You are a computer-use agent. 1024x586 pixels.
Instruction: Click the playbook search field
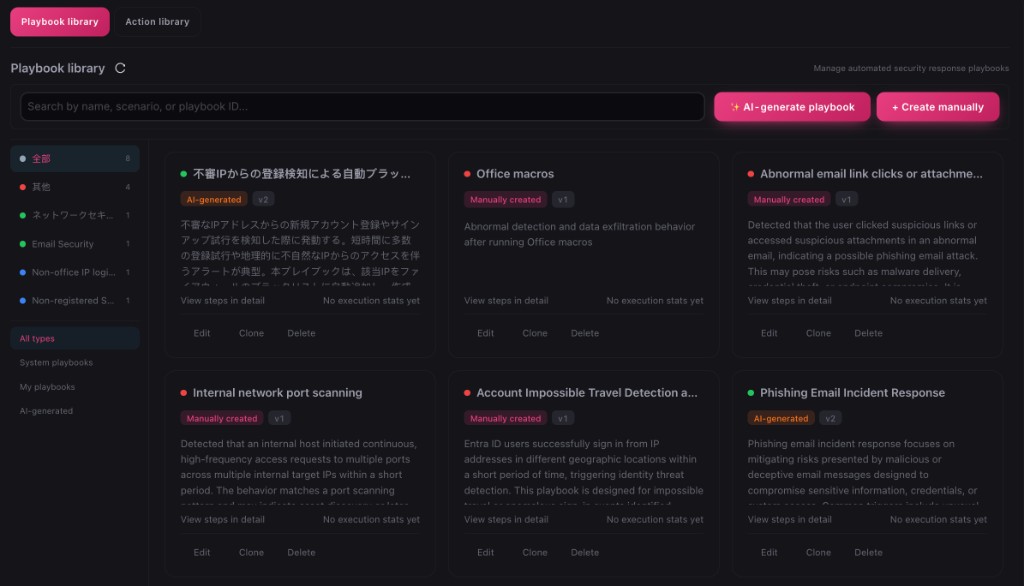tap(362, 106)
